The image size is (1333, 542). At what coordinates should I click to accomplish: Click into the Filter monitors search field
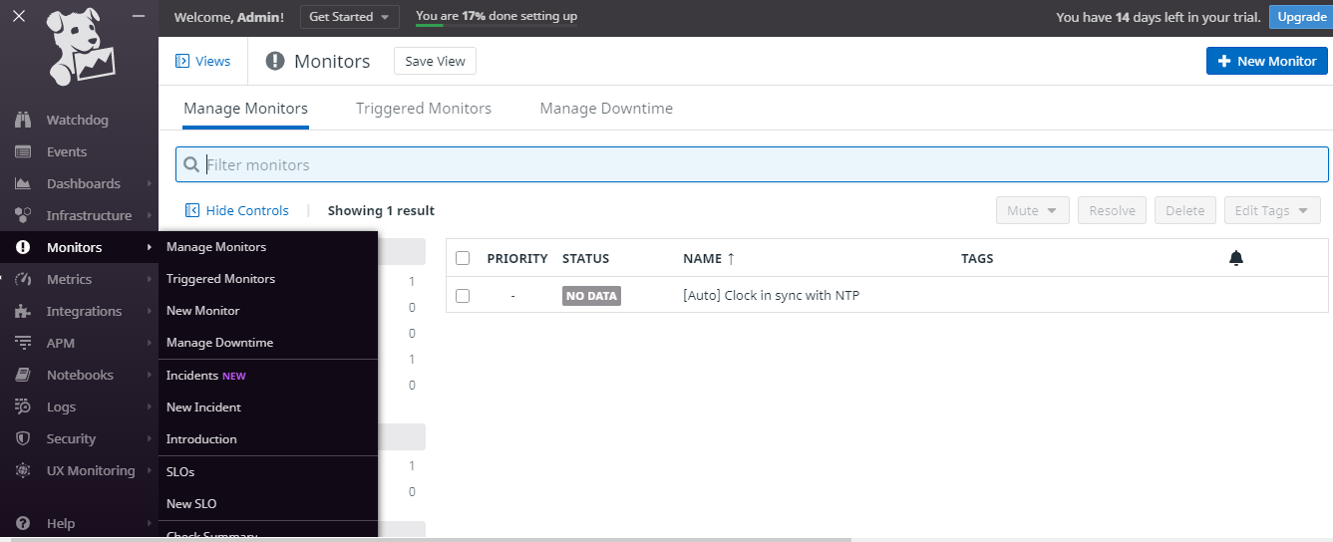tap(760, 165)
